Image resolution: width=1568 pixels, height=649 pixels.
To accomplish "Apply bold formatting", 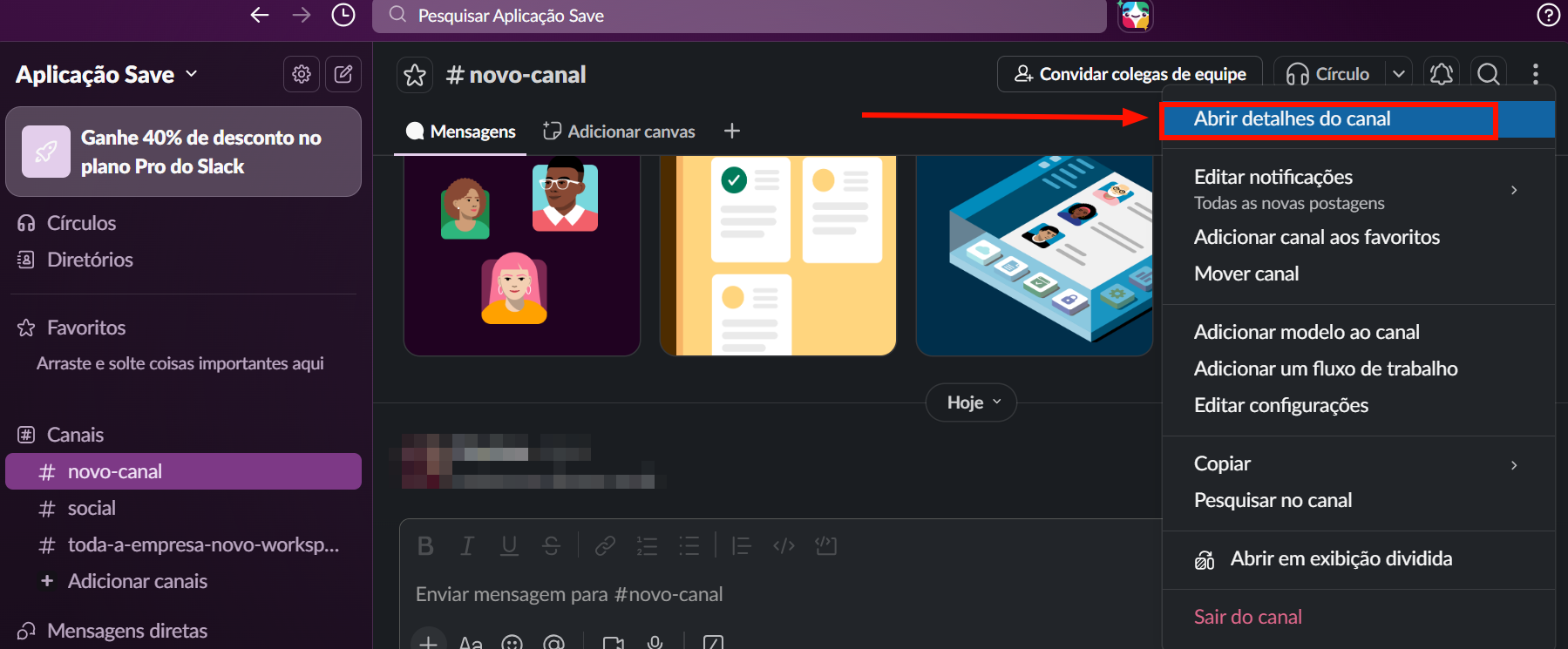I will click(425, 546).
